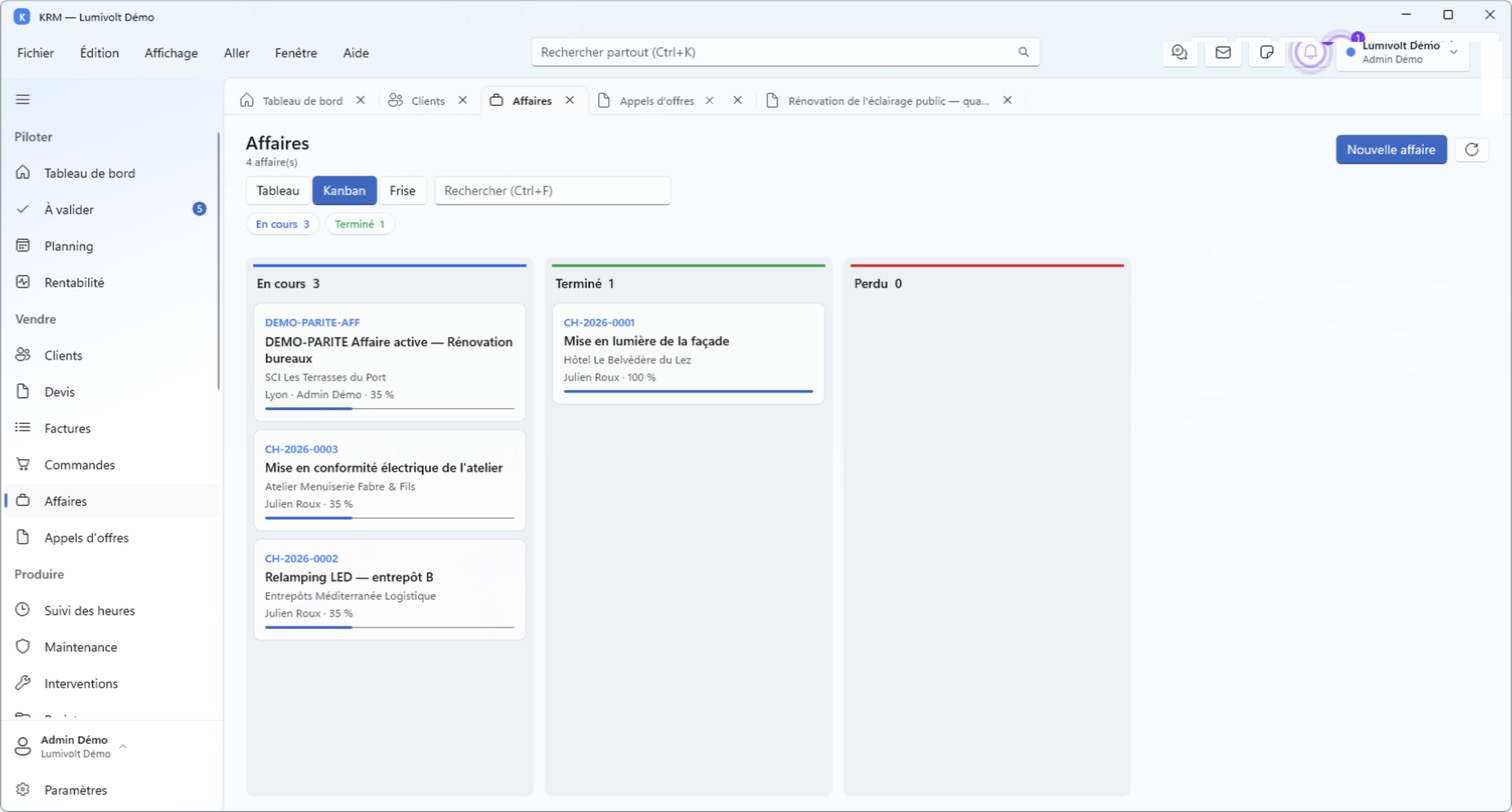Select Affaires in the sidebar
Image resolution: width=1512 pixels, height=812 pixels.
[x=110, y=501]
